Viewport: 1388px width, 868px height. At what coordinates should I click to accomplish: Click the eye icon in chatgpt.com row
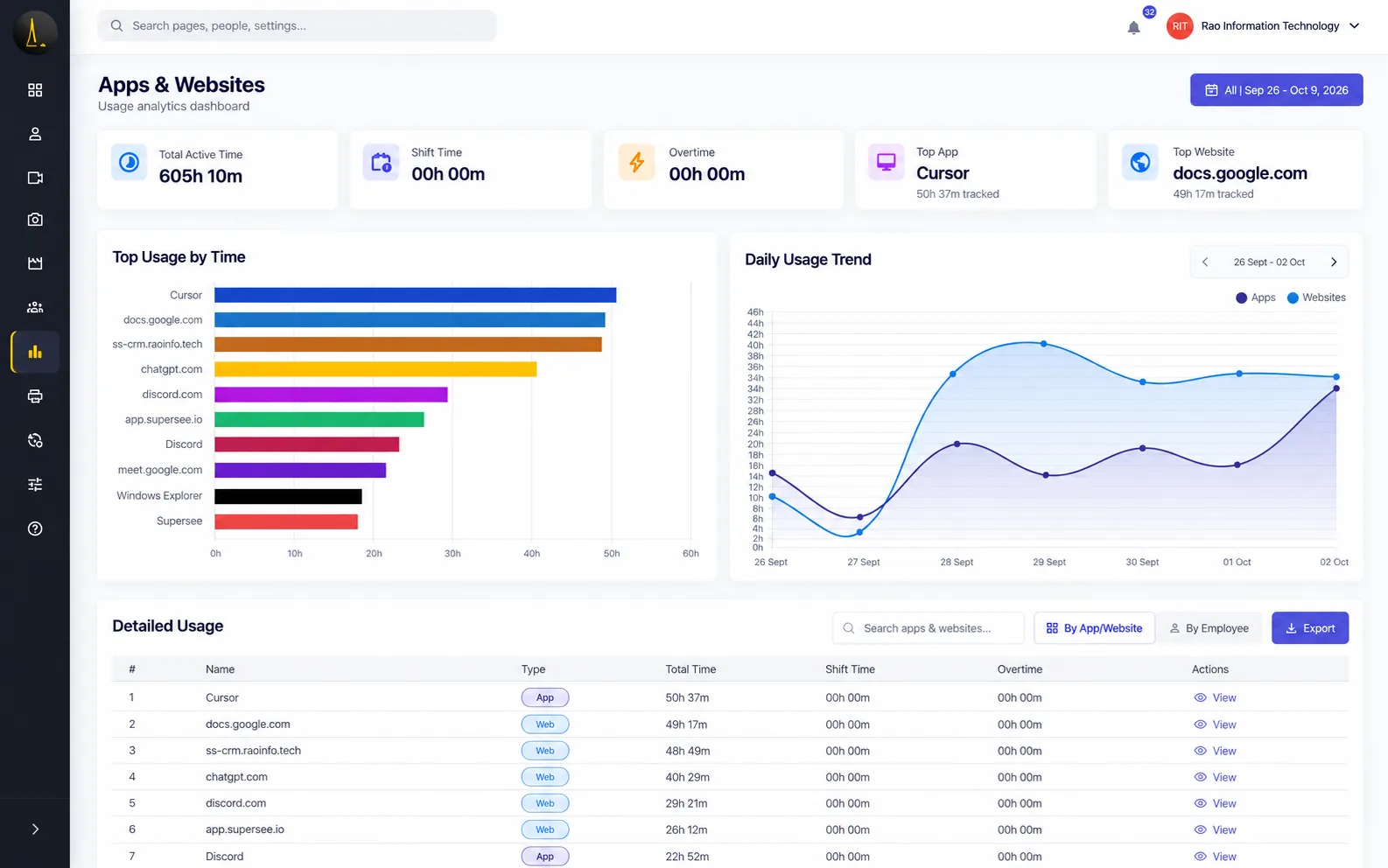[x=1201, y=777]
